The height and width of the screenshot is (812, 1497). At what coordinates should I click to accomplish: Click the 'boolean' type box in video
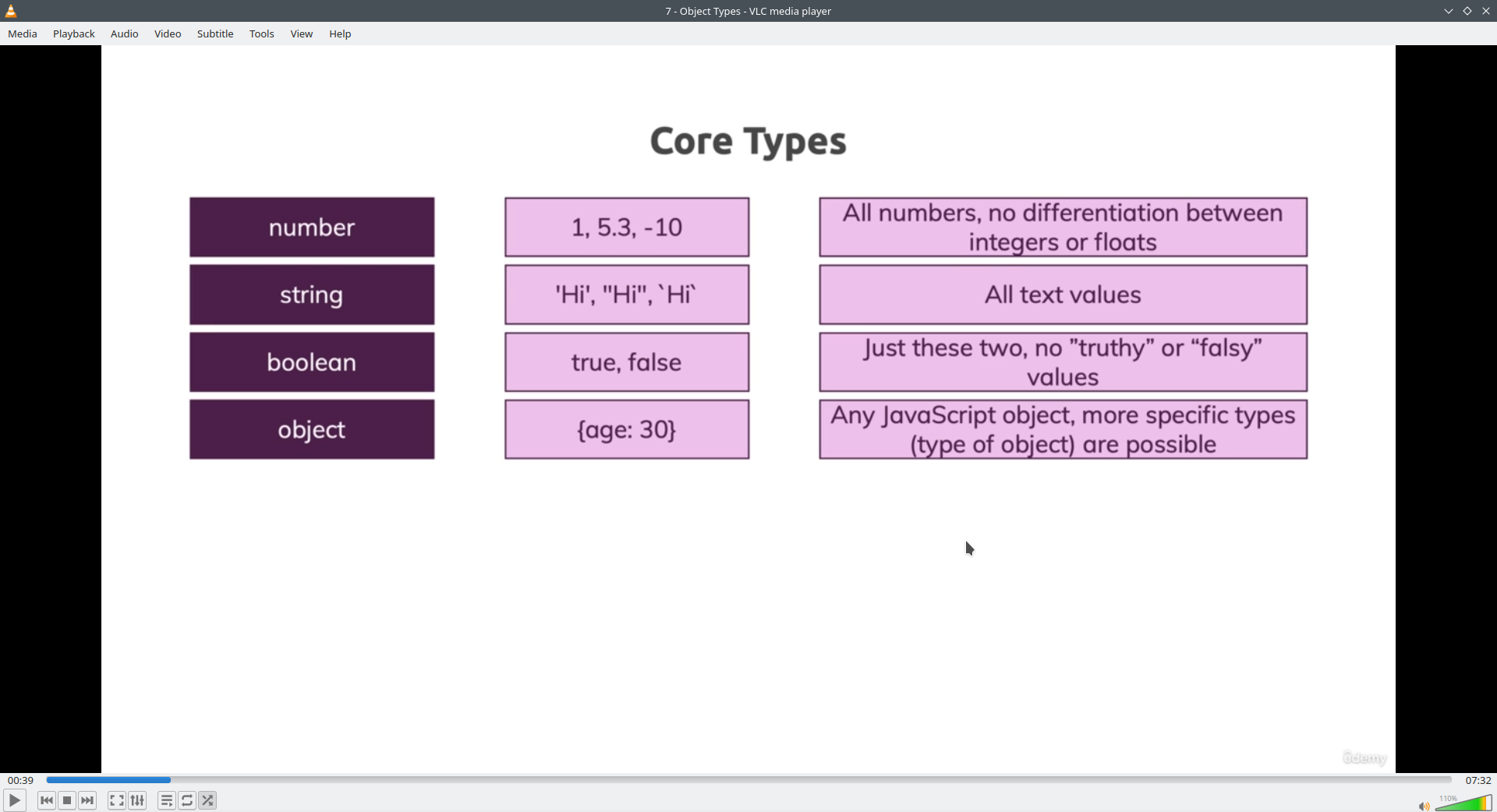click(312, 362)
